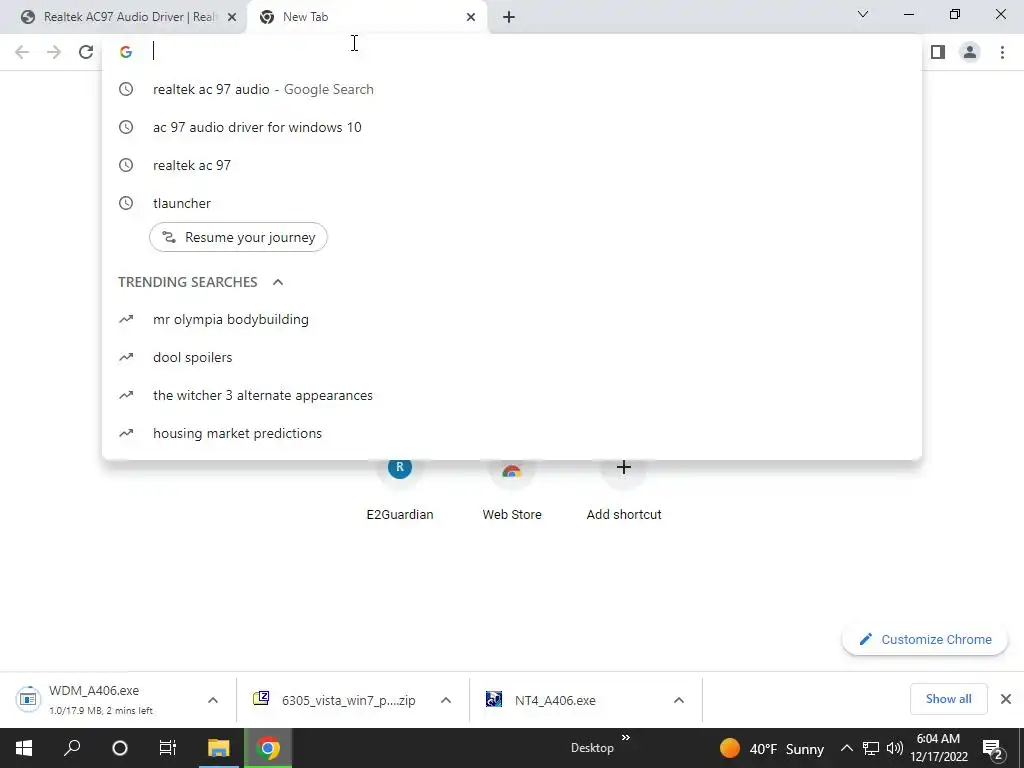Toggle the side panel icon
Screen dimensions: 1024x768
[938, 52]
